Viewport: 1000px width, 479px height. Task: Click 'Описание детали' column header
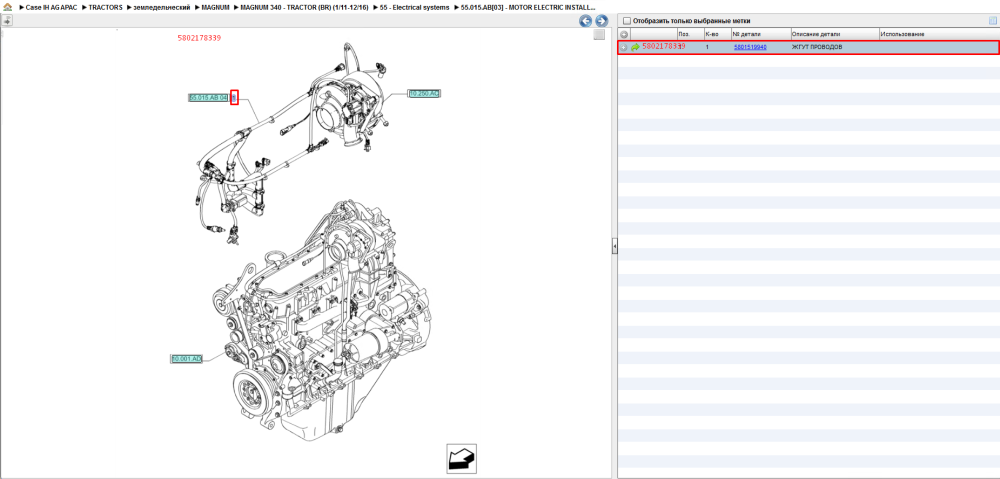pyautogui.click(x=835, y=34)
